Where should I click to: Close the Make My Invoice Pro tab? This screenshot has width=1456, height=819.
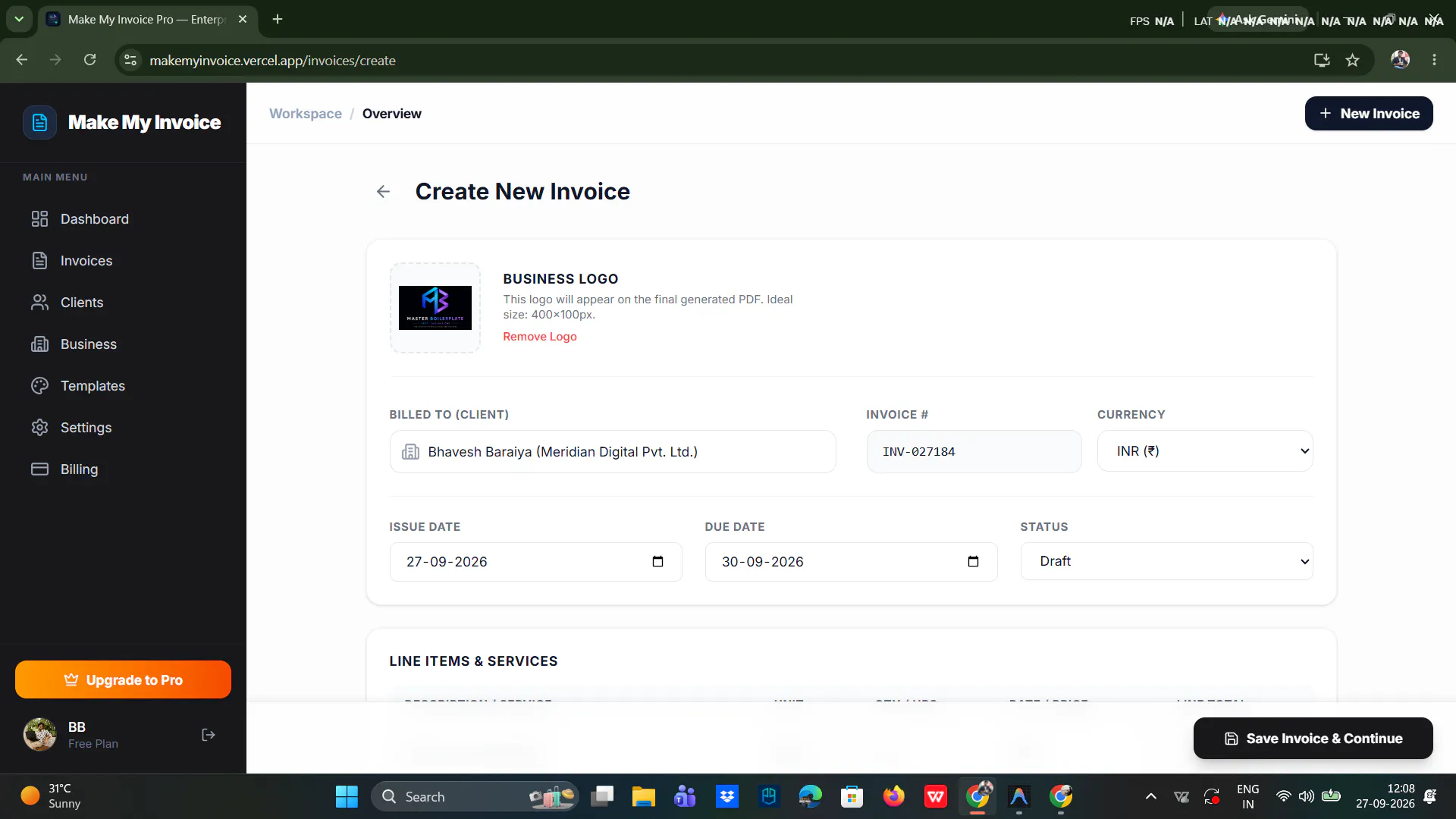click(x=243, y=19)
